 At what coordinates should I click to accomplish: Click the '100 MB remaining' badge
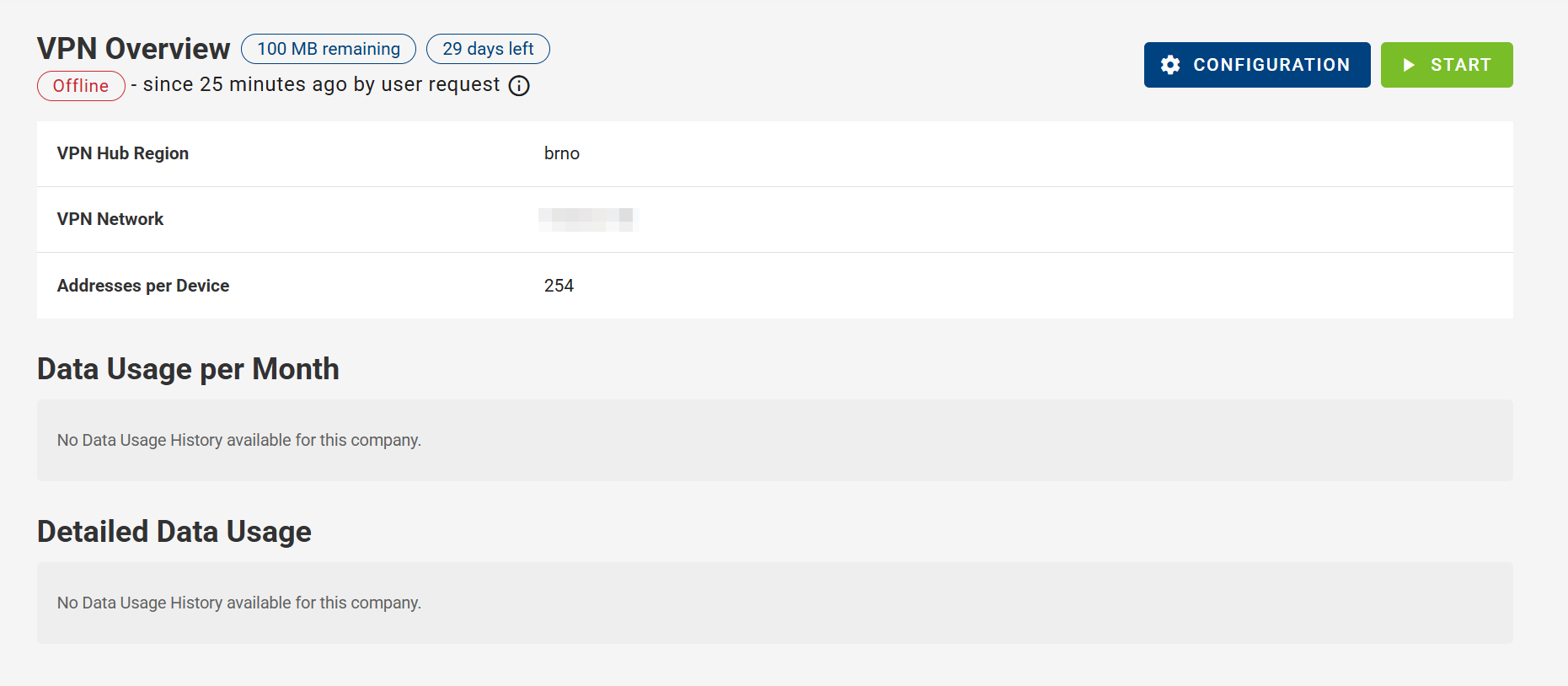coord(329,49)
